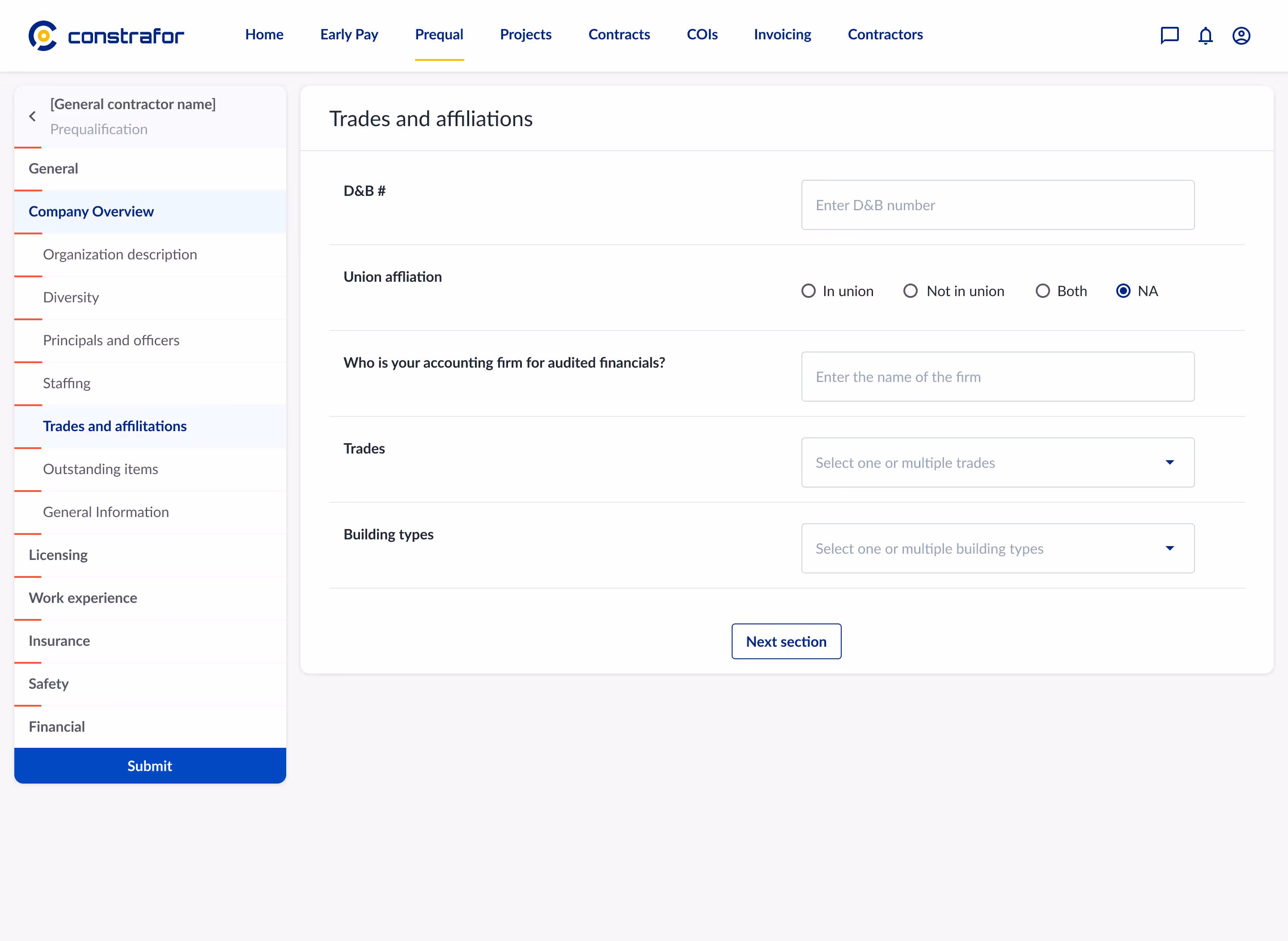Viewport: 1288px width, 941px height.
Task: Open the Trades dropdown
Action: tap(997, 462)
